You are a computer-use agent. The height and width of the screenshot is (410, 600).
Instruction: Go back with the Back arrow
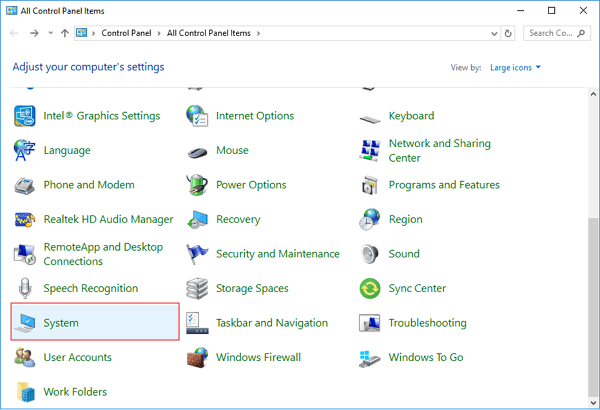14,33
